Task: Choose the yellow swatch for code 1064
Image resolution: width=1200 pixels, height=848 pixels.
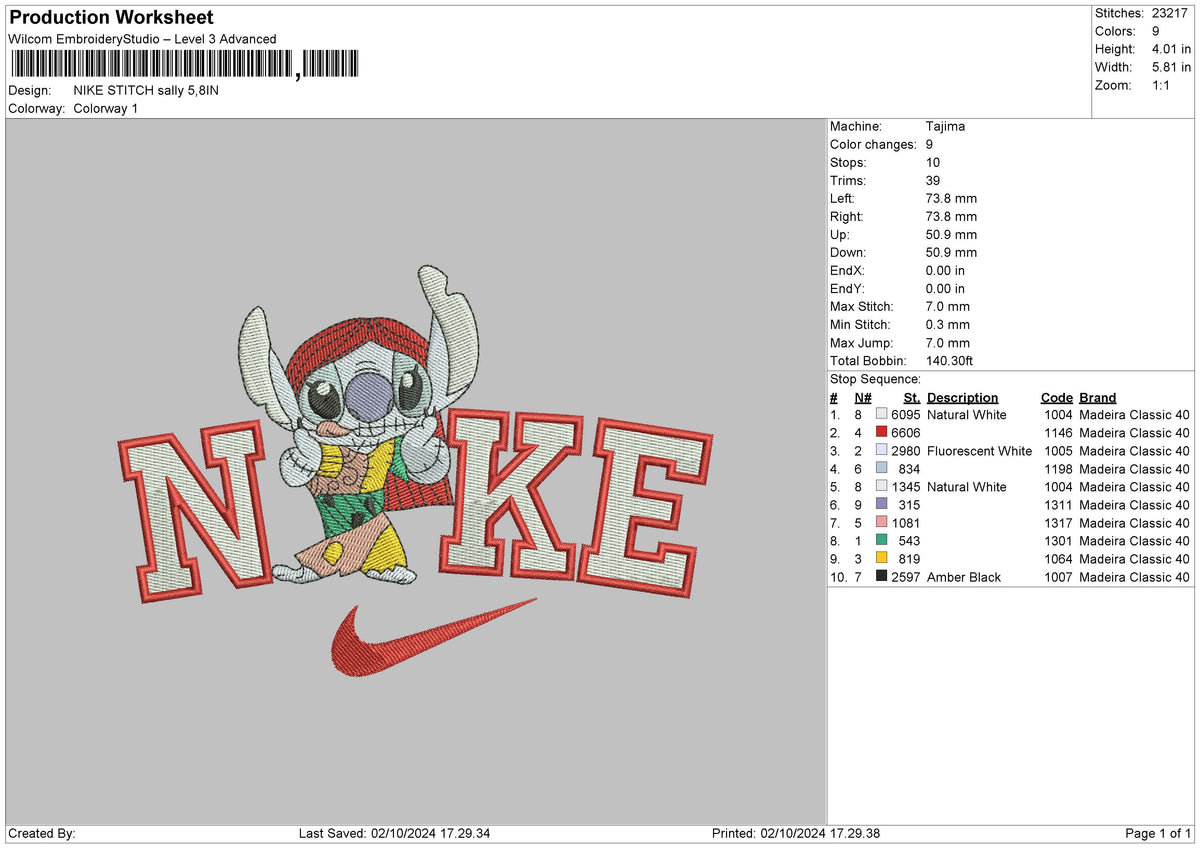Action: (x=881, y=559)
